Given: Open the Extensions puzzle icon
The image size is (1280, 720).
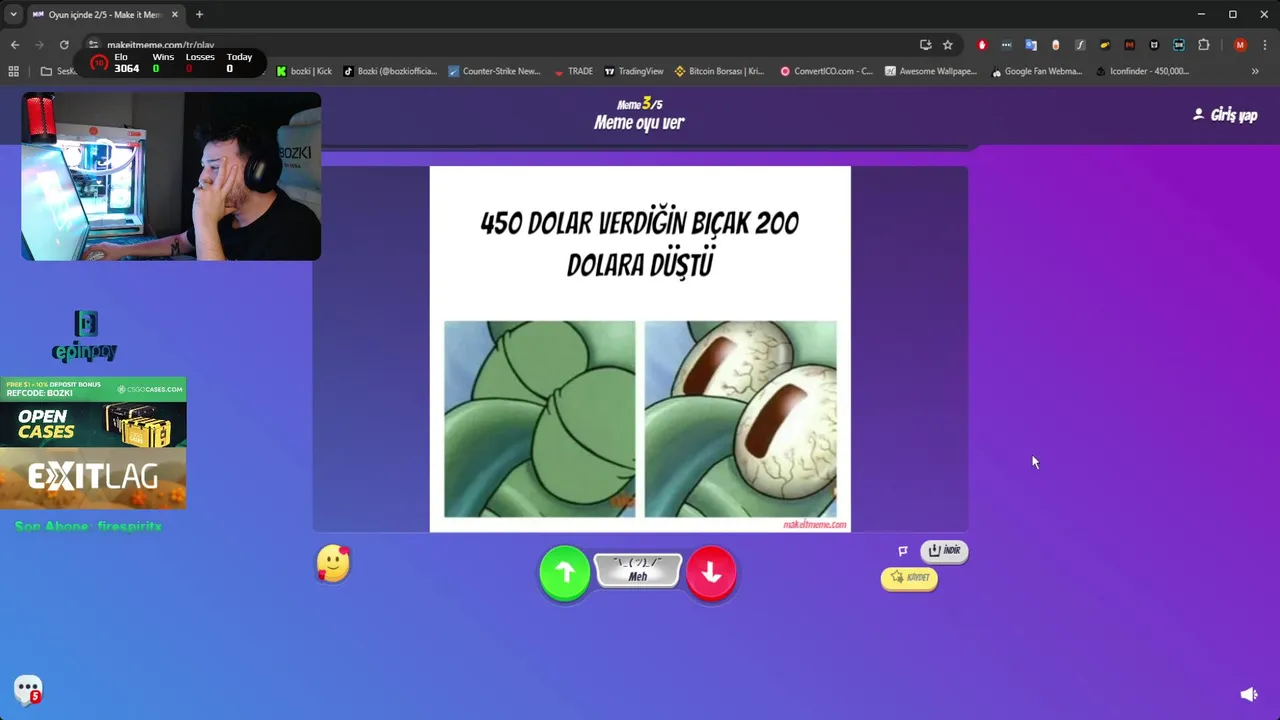Looking at the screenshot, I should click(1204, 45).
